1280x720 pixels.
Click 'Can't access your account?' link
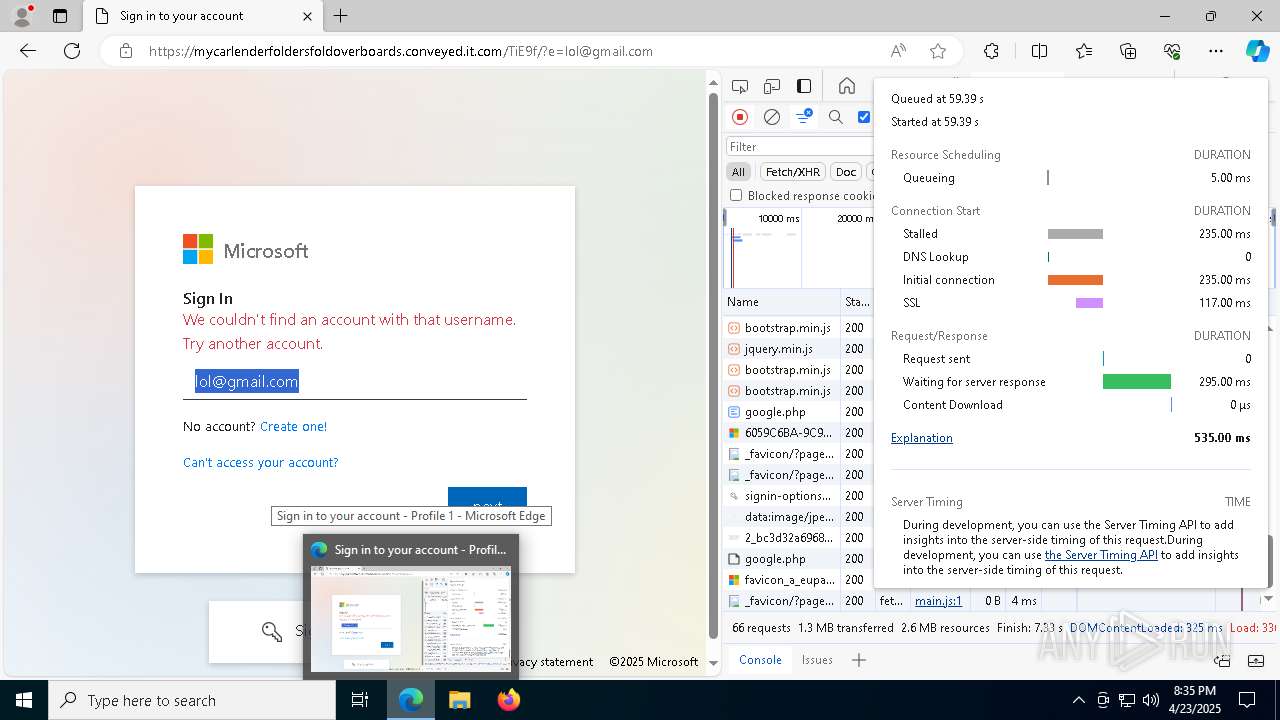pyautogui.click(x=260, y=462)
